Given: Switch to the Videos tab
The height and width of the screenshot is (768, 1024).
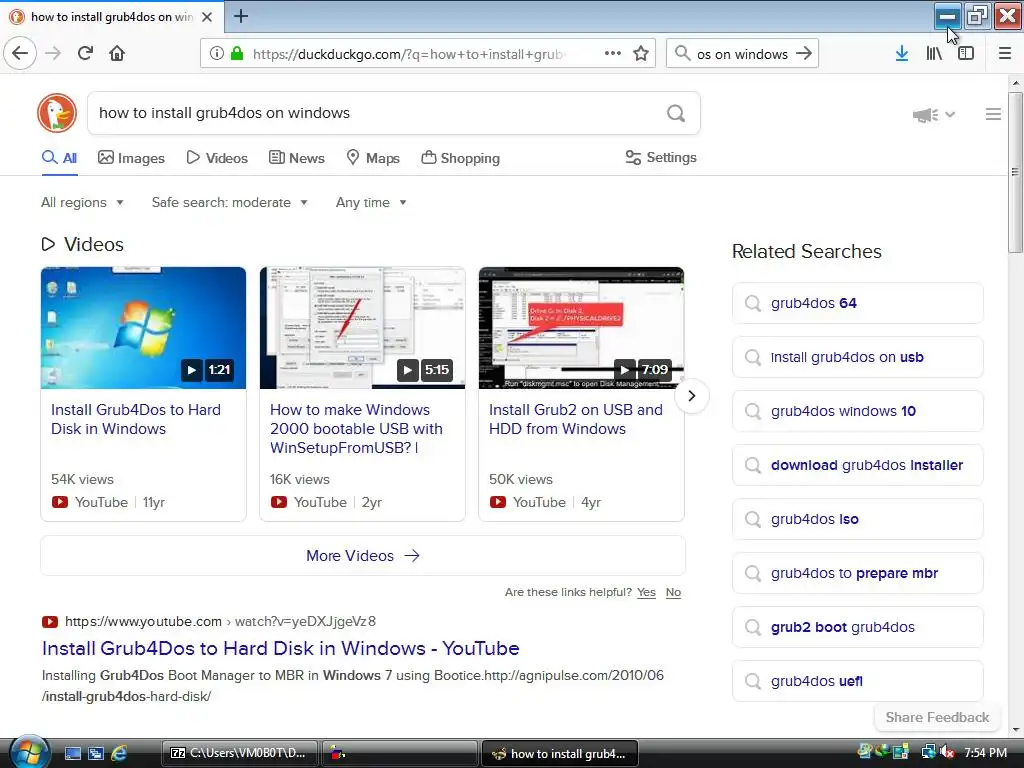Looking at the screenshot, I should pos(217,158).
